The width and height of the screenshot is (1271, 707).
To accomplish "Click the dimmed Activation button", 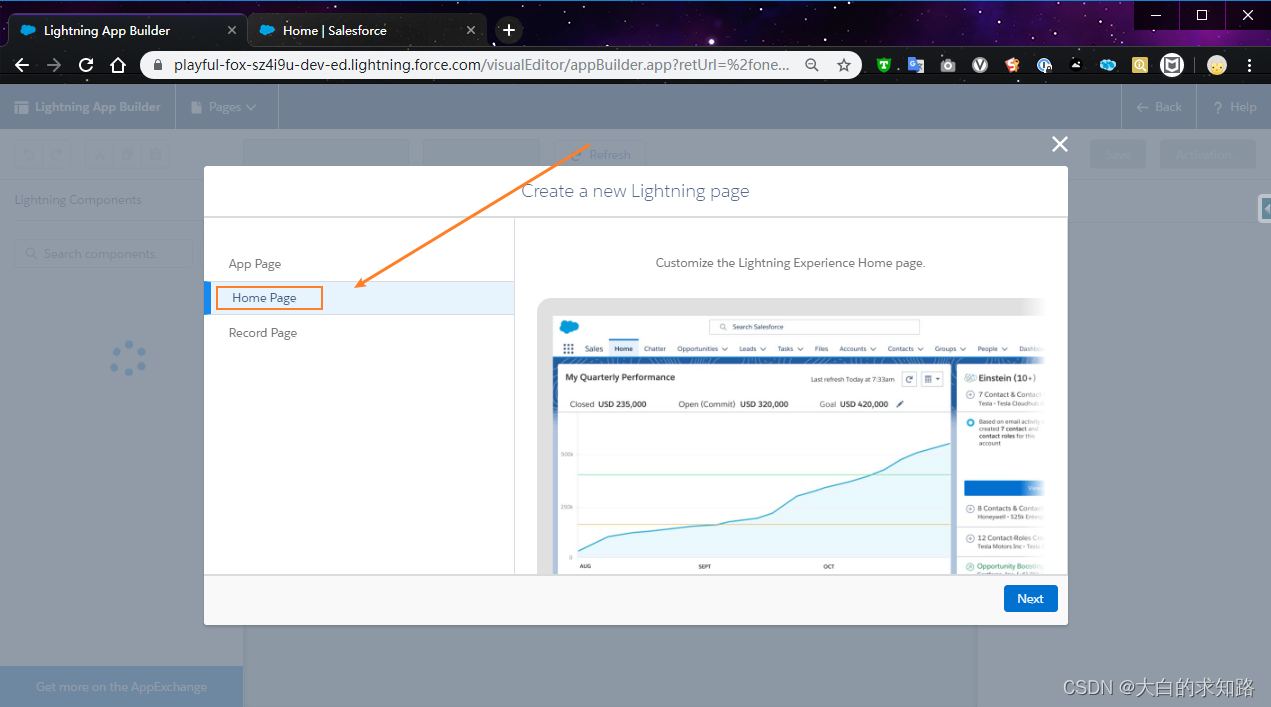I will [1207, 155].
